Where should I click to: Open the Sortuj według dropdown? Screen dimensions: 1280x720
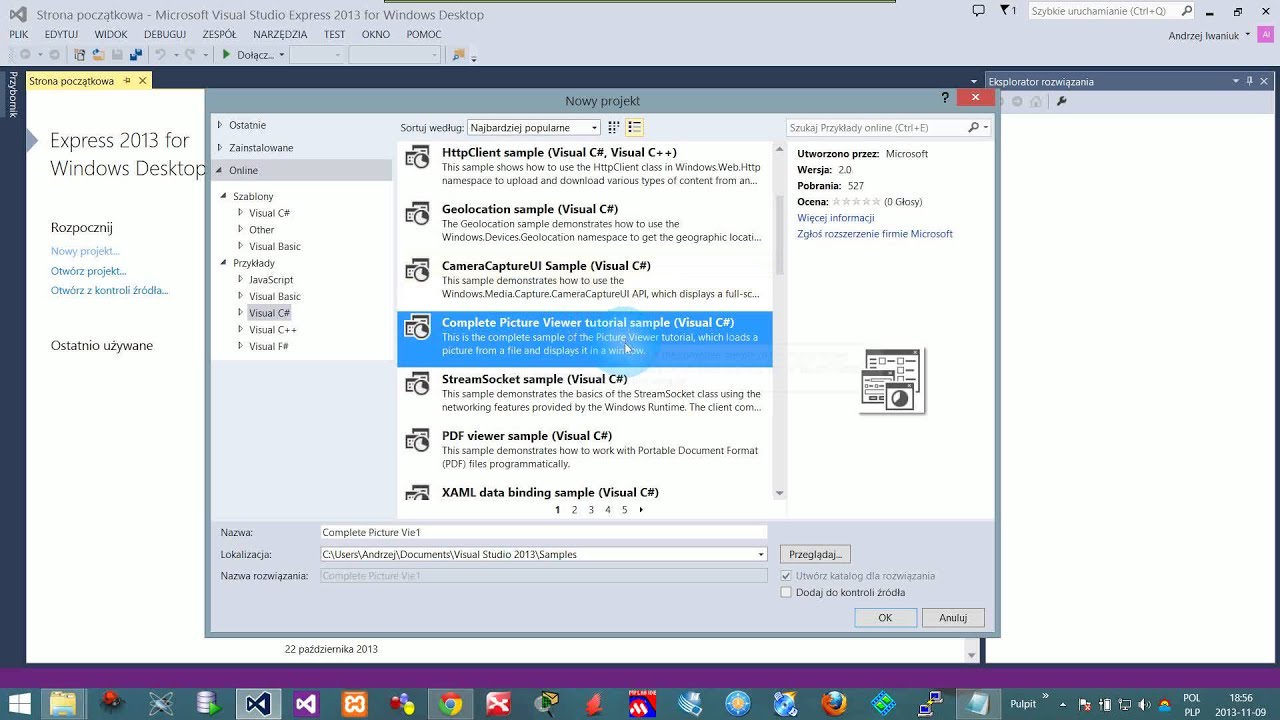[533, 127]
